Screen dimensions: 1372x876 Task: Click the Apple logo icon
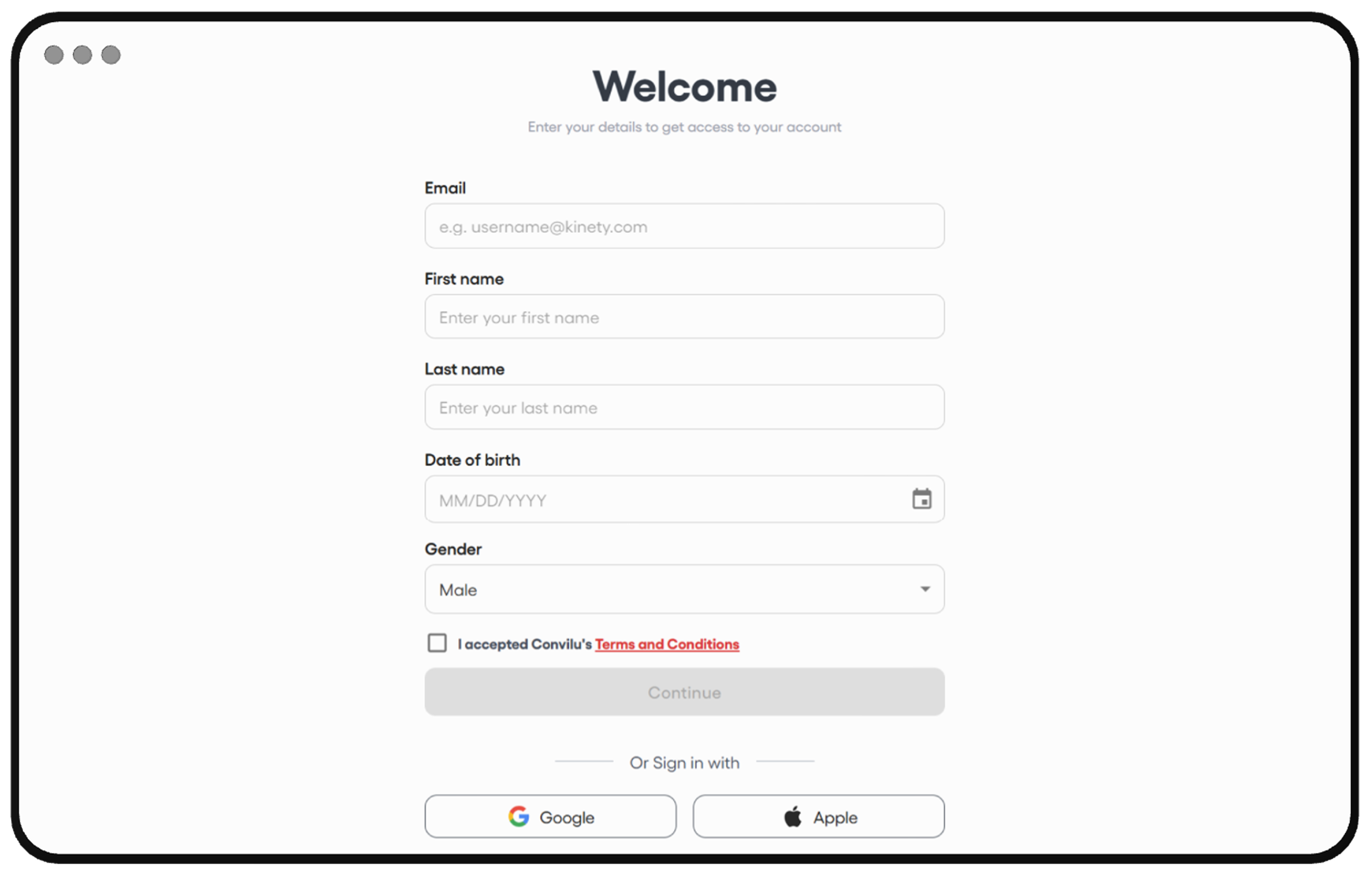(x=792, y=817)
